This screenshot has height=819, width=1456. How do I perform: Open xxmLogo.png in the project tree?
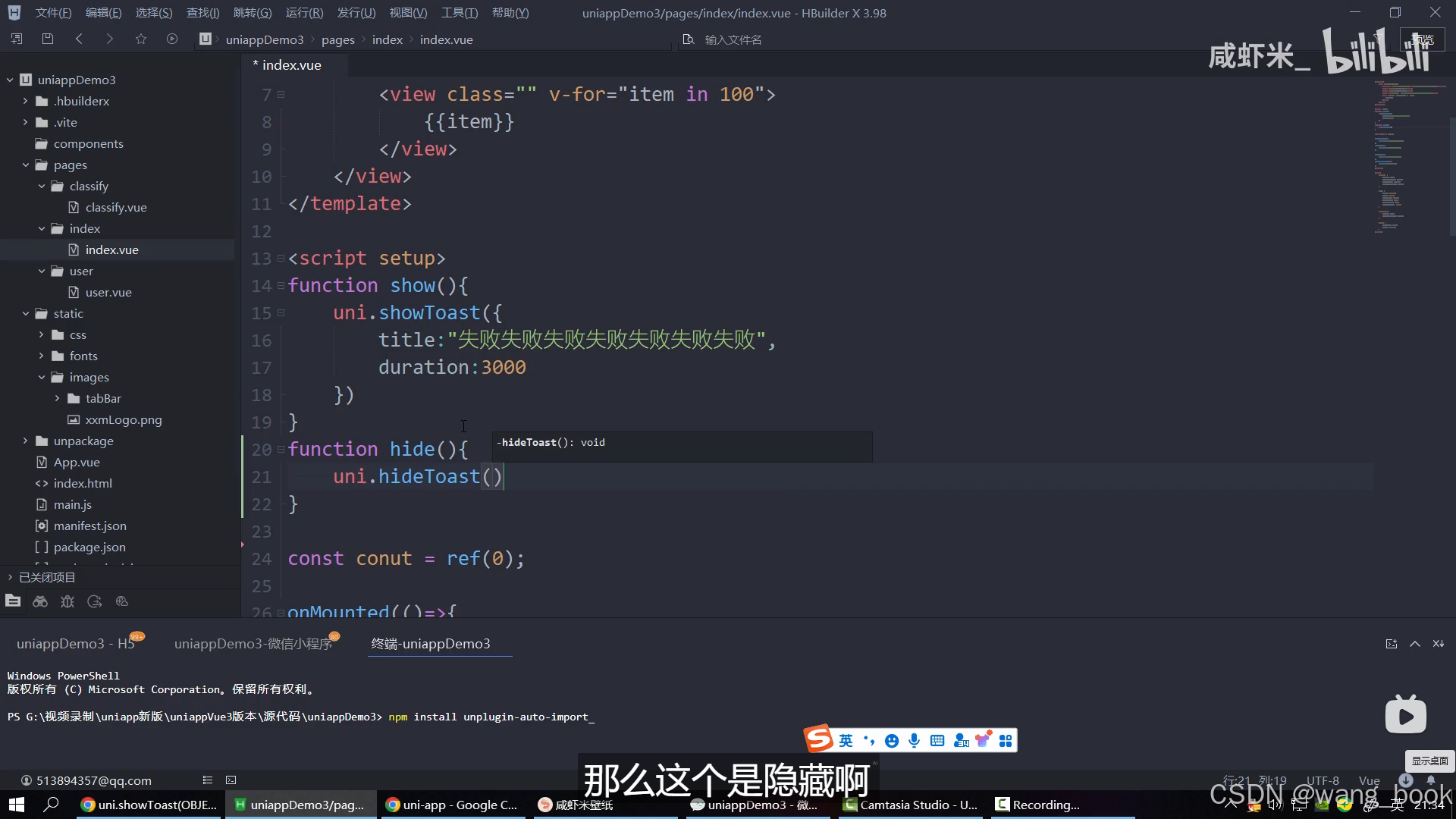[x=123, y=419]
